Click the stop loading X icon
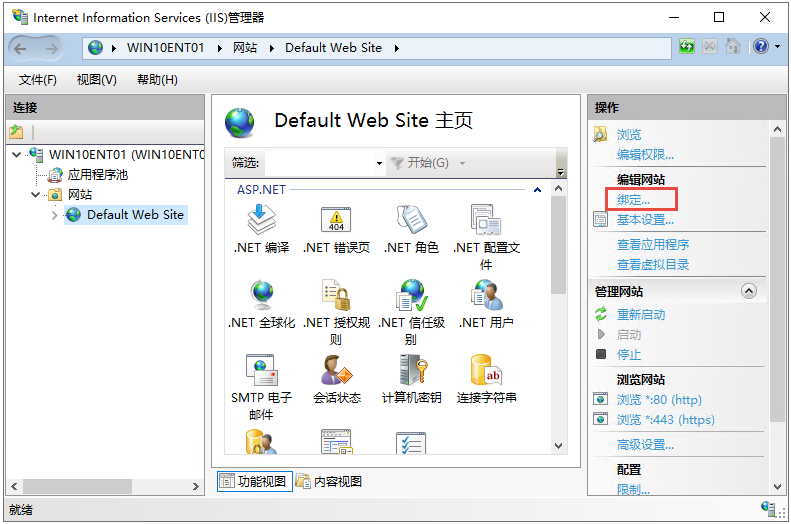This screenshot has width=791, height=524. pyautogui.click(x=710, y=47)
